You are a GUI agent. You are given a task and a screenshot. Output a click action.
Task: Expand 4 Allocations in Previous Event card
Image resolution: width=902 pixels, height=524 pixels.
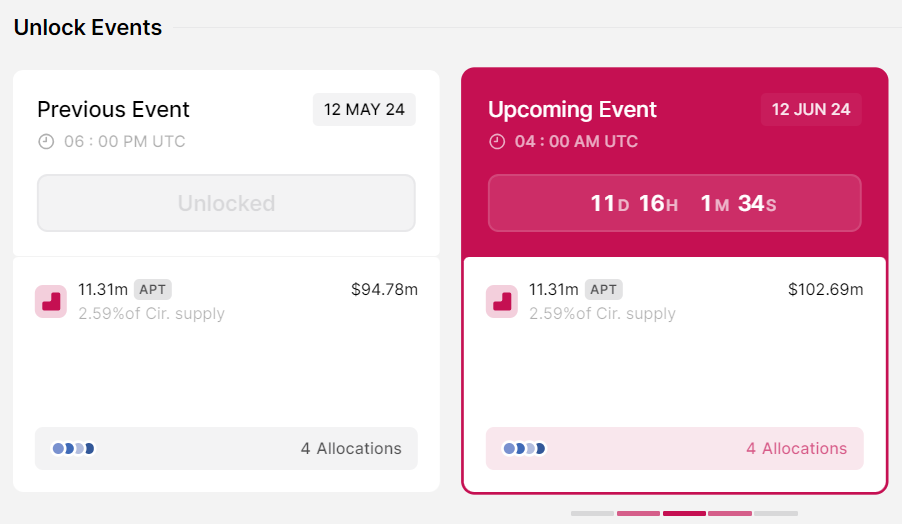point(351,449)
